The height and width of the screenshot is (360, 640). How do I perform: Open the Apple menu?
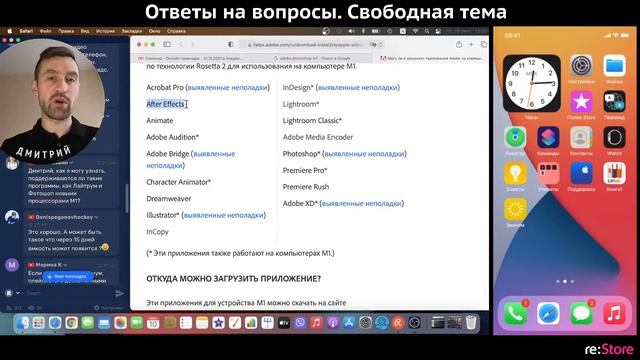pyautogui.click(x=9, y=31)
